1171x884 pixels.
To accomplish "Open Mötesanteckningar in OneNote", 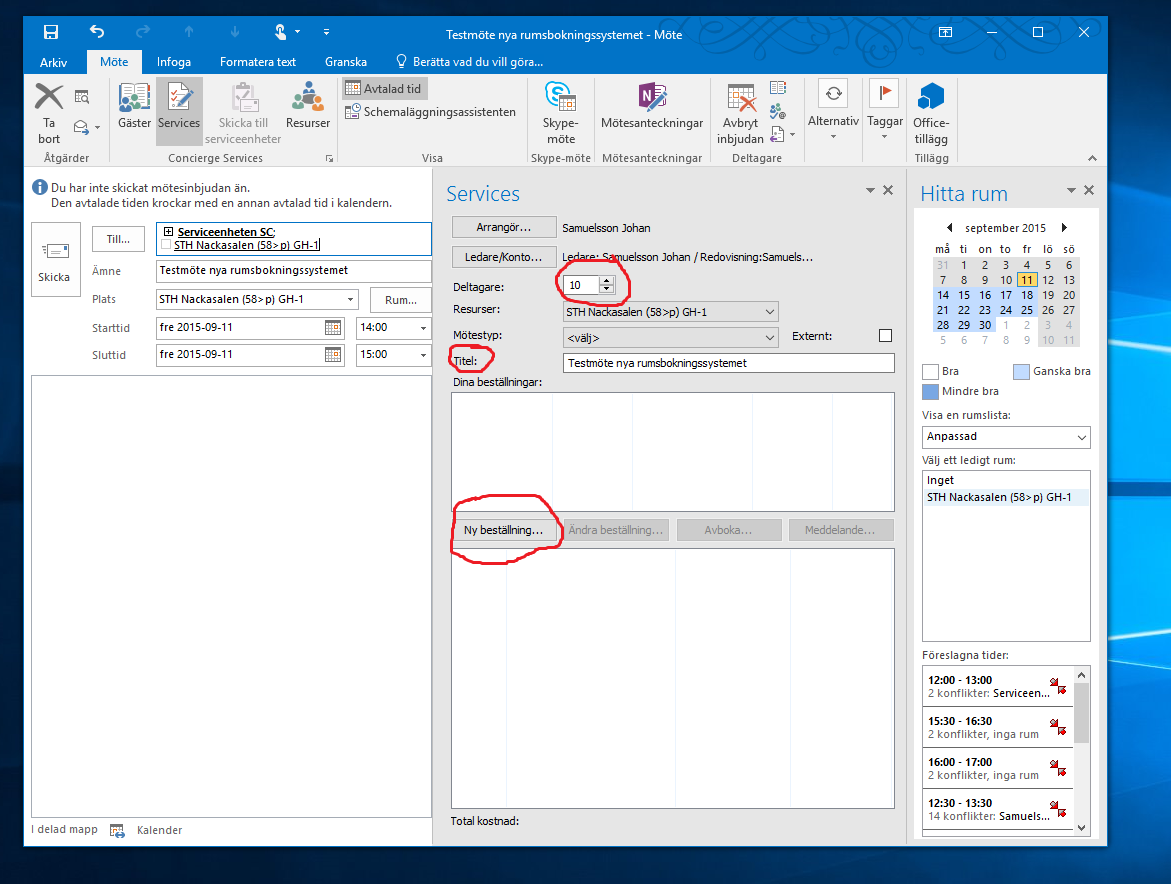I will coord(652,106).
